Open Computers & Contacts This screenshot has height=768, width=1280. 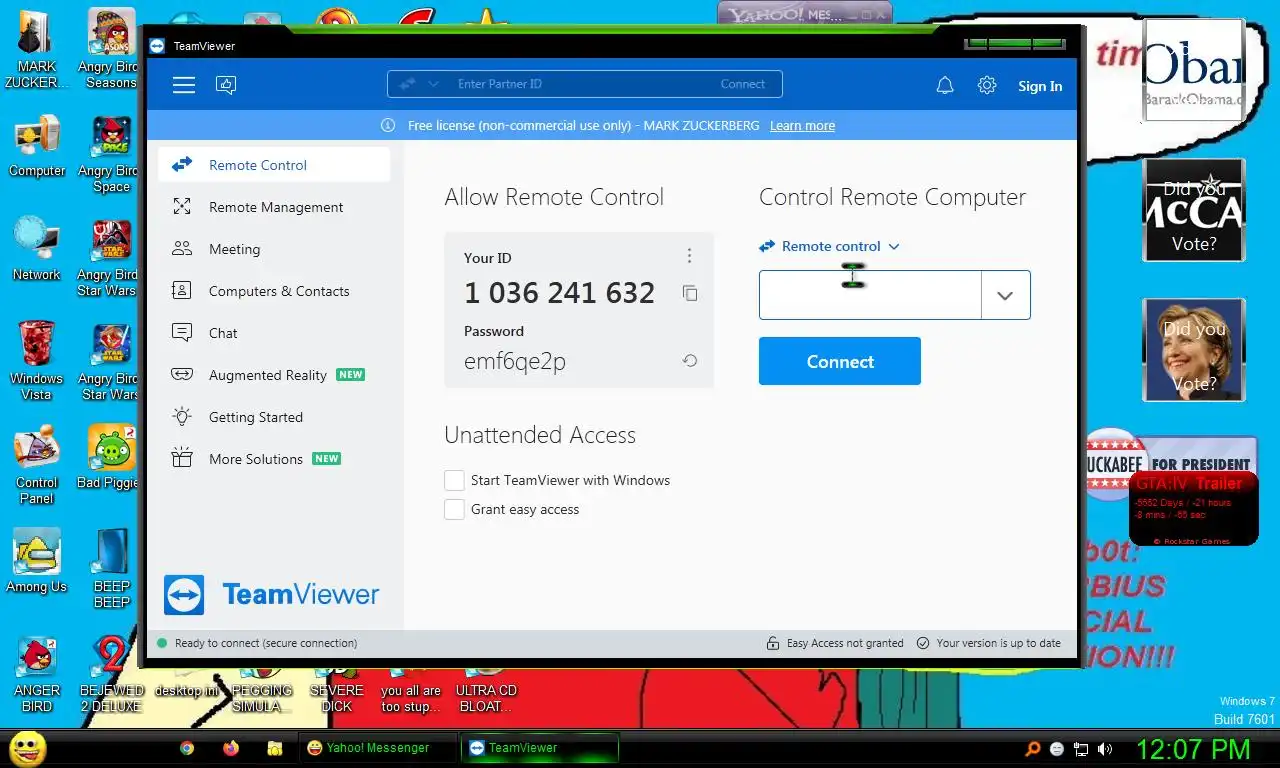click(x=274, y=291)
